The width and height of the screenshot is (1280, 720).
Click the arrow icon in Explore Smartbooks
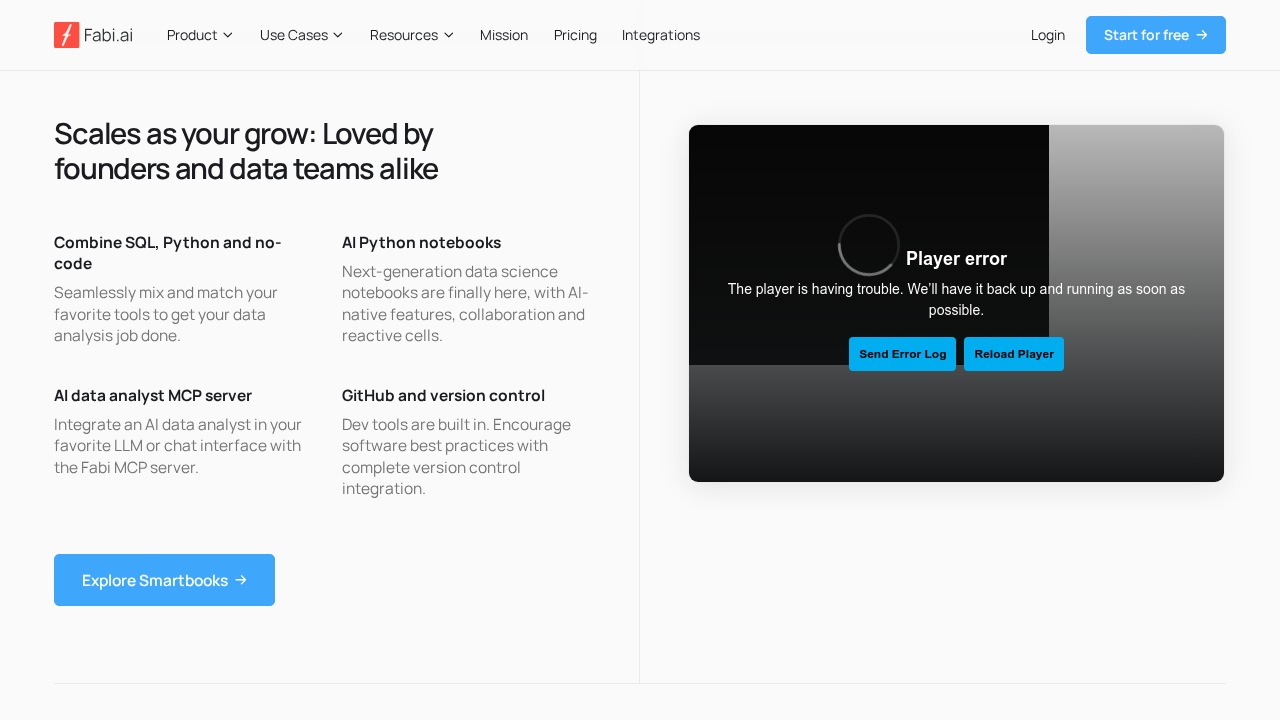point(242,580)
